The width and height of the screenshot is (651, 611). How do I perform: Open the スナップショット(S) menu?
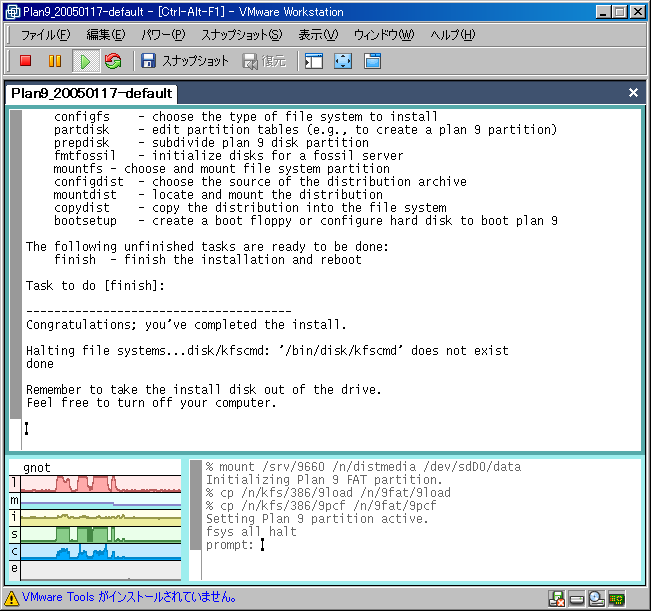242,35
